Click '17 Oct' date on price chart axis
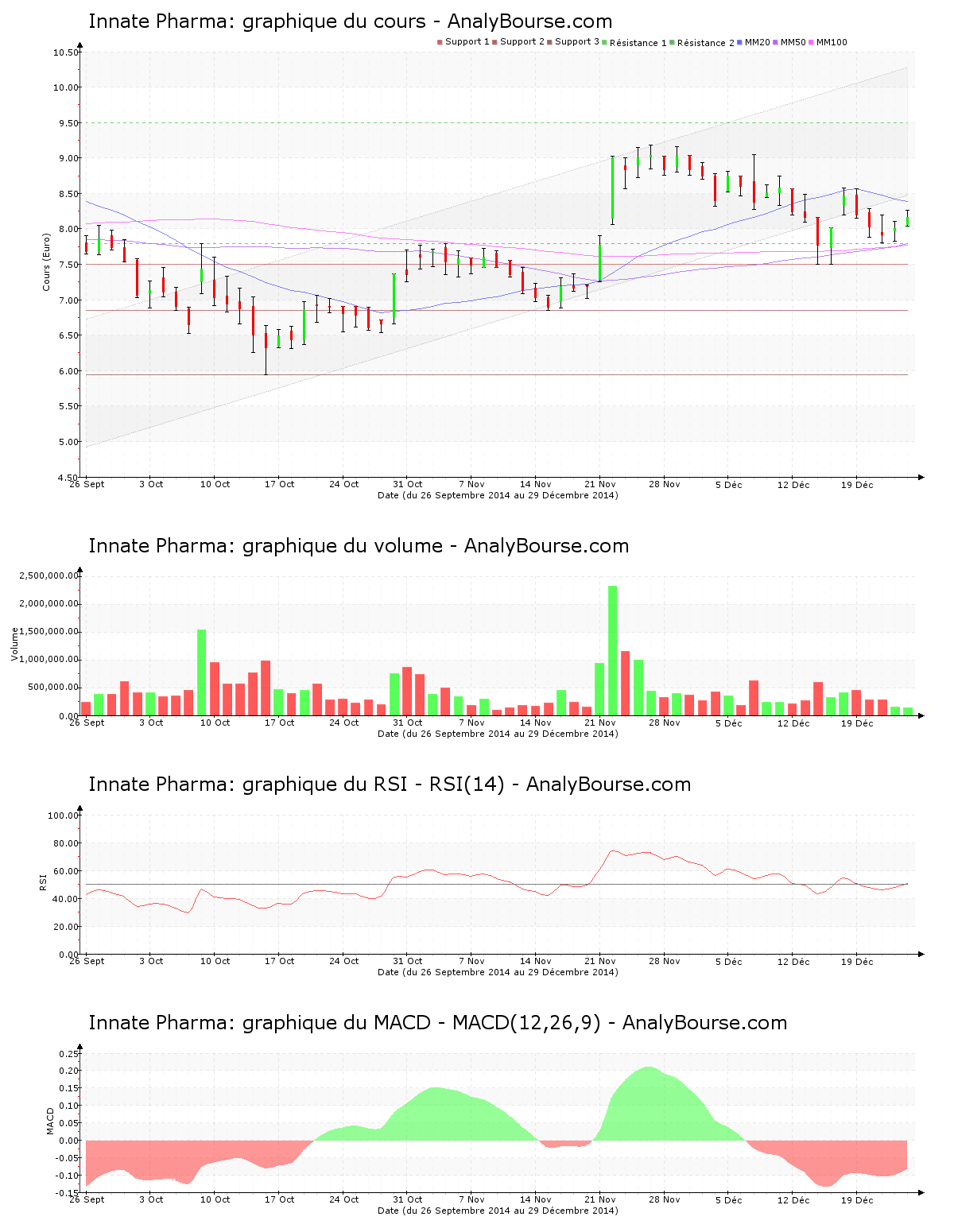The image size is (954, 1232). point(279,484)
